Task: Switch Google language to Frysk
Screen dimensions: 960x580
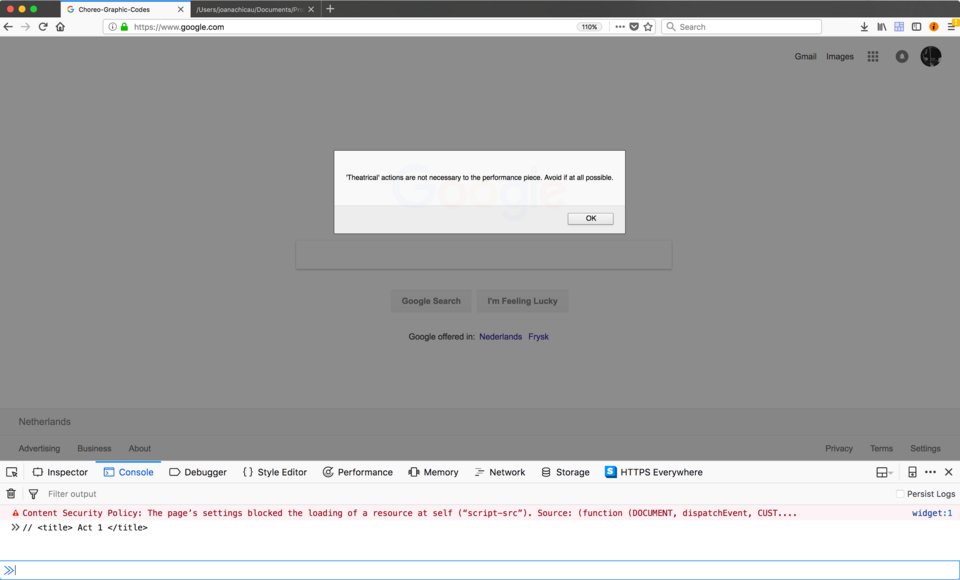Action: click(x=538, y=337)
